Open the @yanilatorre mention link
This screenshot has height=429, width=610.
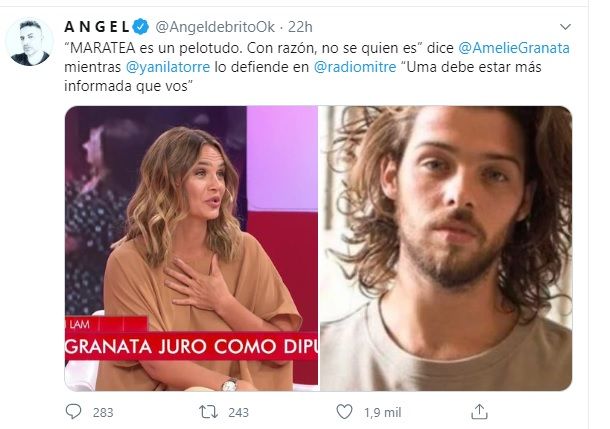click(x=168, y=67)
